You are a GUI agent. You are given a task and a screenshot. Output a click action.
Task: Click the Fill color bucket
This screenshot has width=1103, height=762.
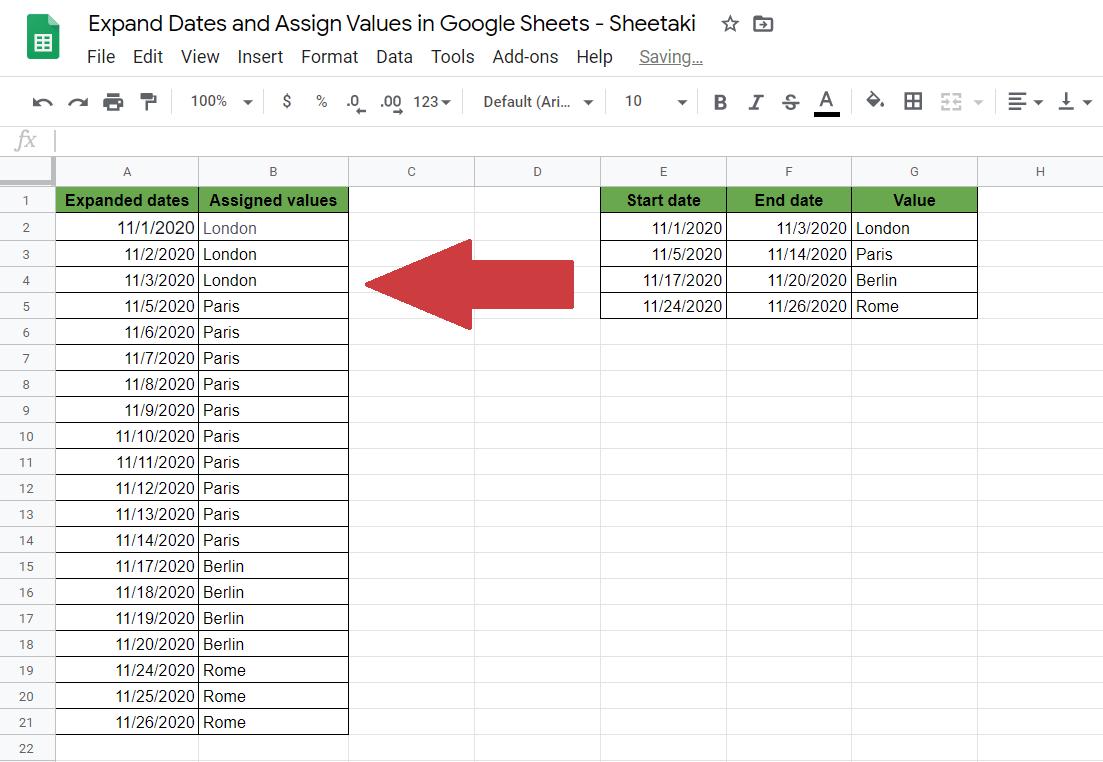pos(874,101)
